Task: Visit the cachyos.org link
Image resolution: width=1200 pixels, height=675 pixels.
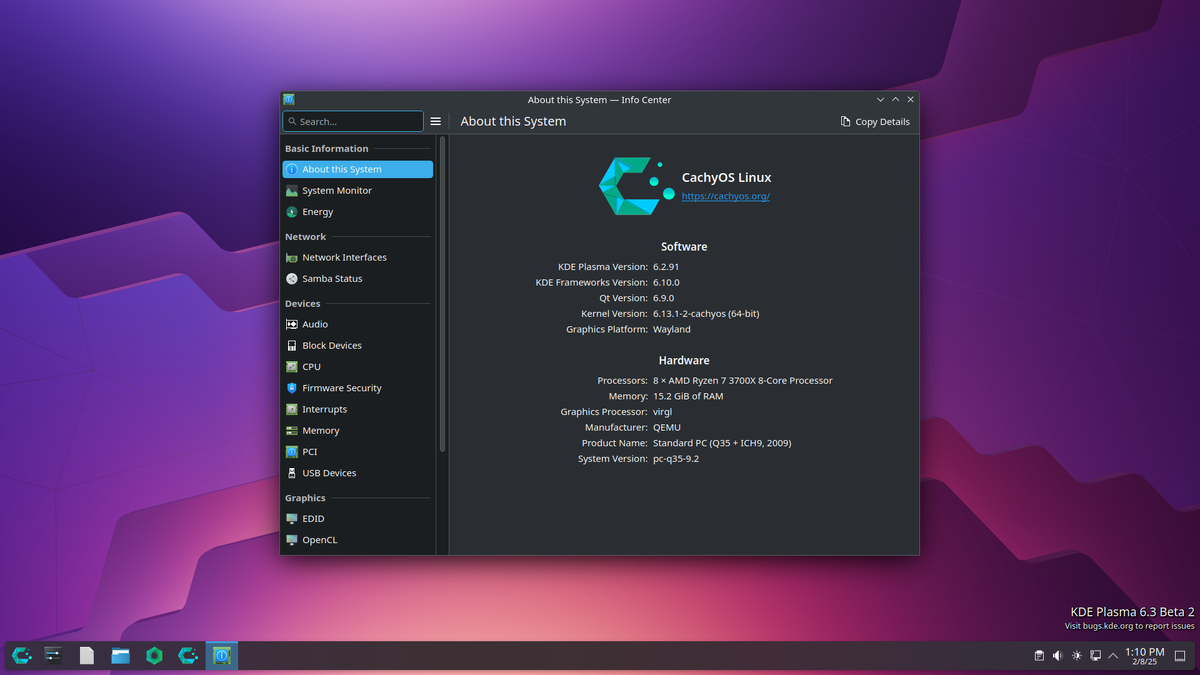Action: (x=725, y=196)
